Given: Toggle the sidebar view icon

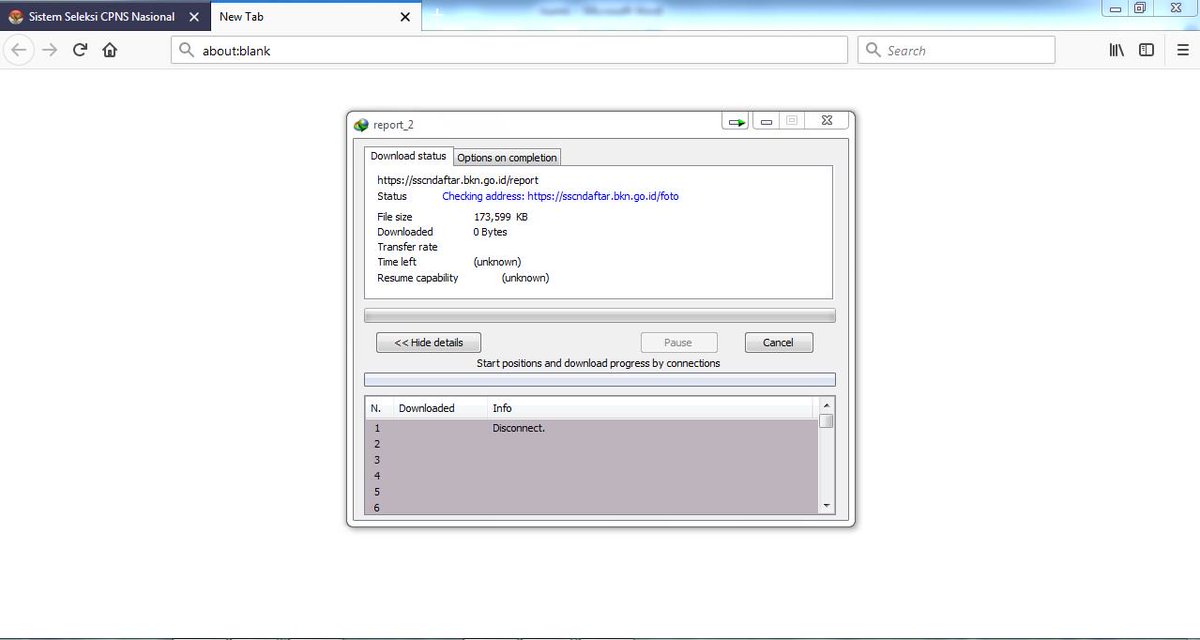Looking at the screenshot, I should tap(1147, 50).
